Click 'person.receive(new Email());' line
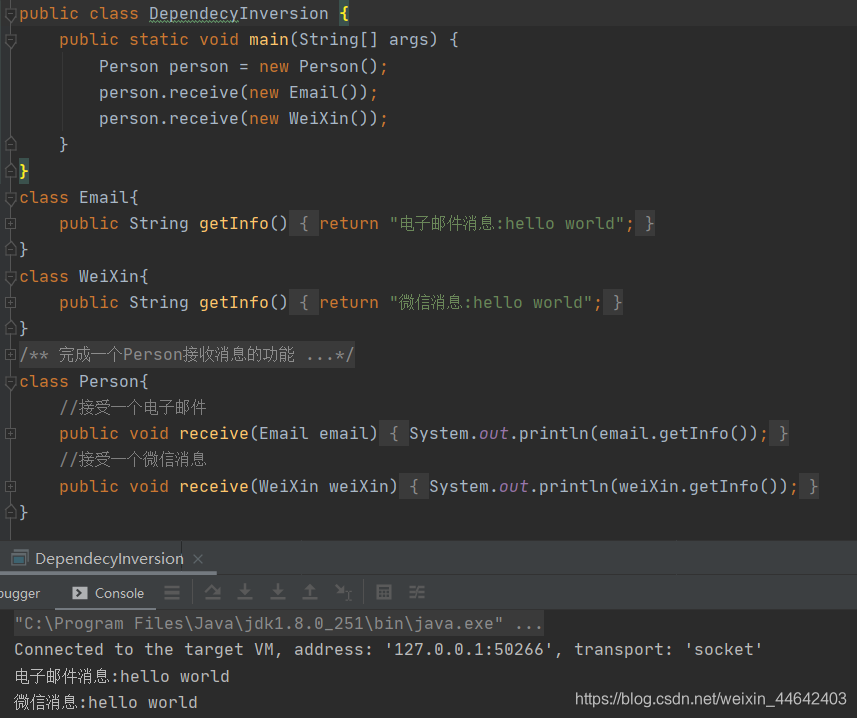This screenshot has width=857, height=718. 238,92
